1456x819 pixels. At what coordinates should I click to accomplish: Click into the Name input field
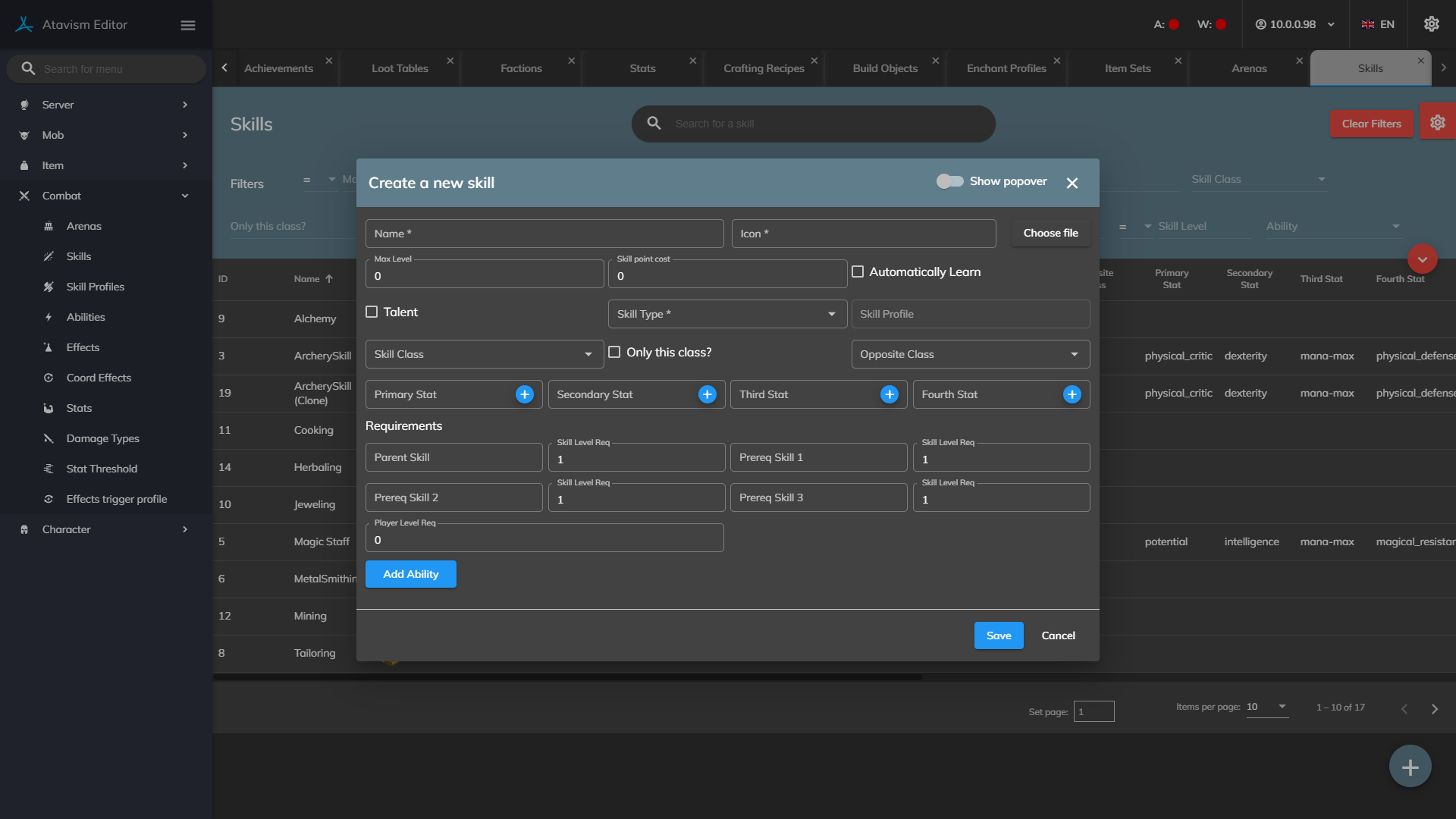click(x=544, y=234)
